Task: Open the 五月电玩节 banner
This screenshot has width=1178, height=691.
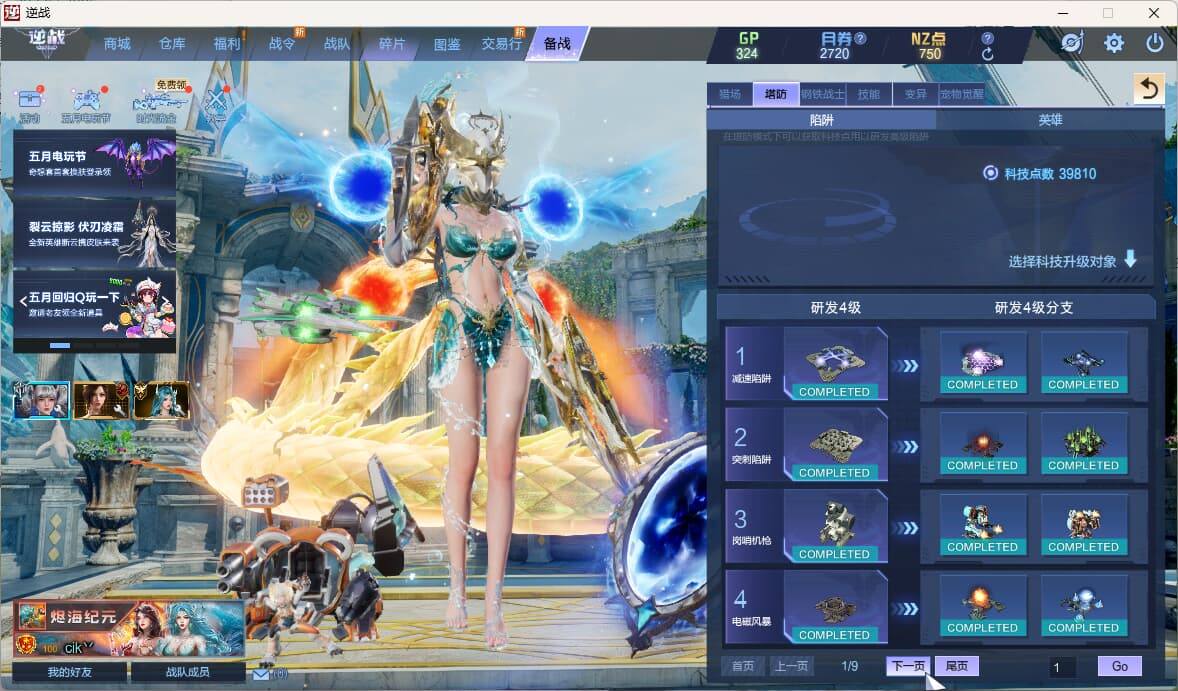Action: (x=95, y=164)
